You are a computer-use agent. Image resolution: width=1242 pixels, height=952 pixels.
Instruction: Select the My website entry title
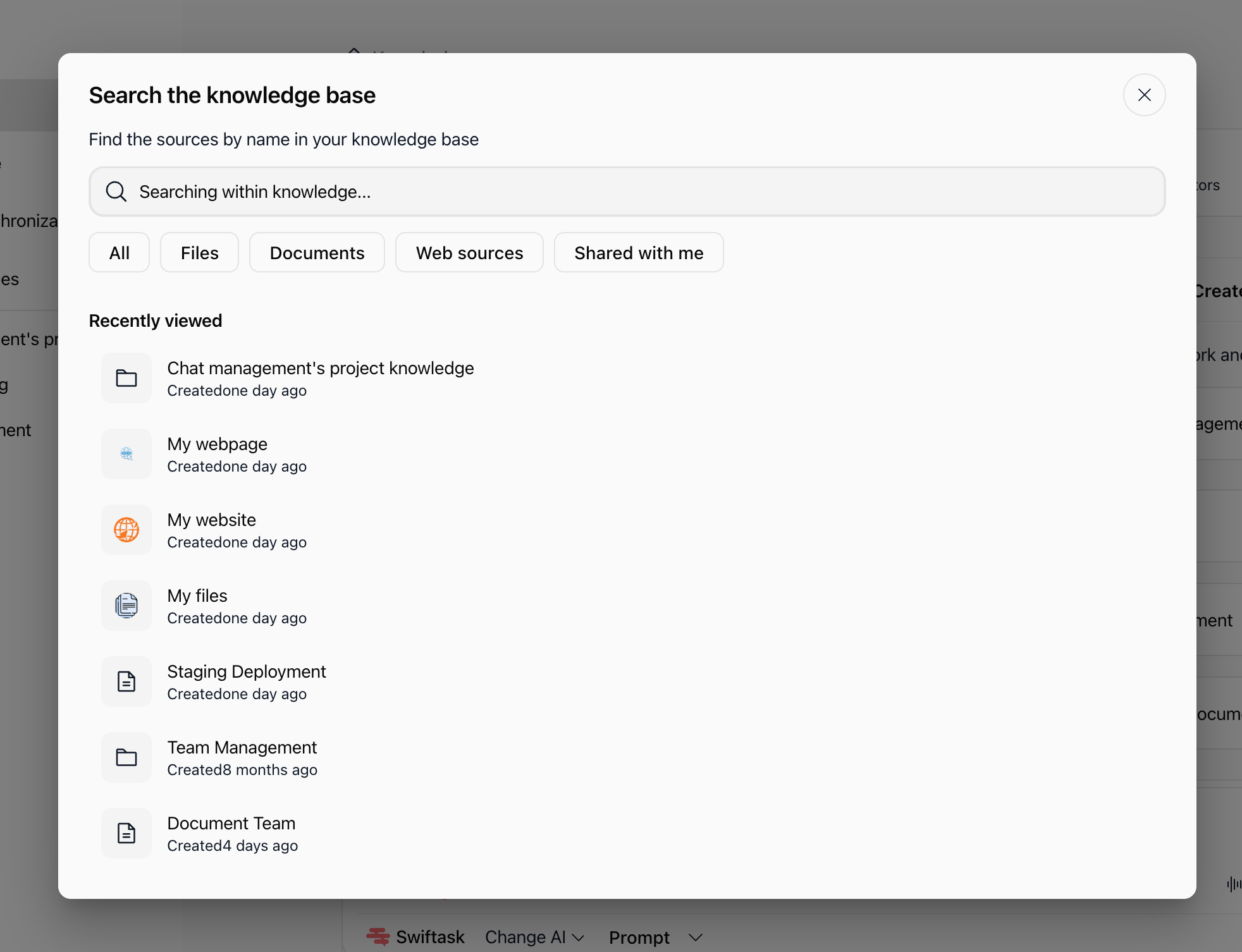211,520
